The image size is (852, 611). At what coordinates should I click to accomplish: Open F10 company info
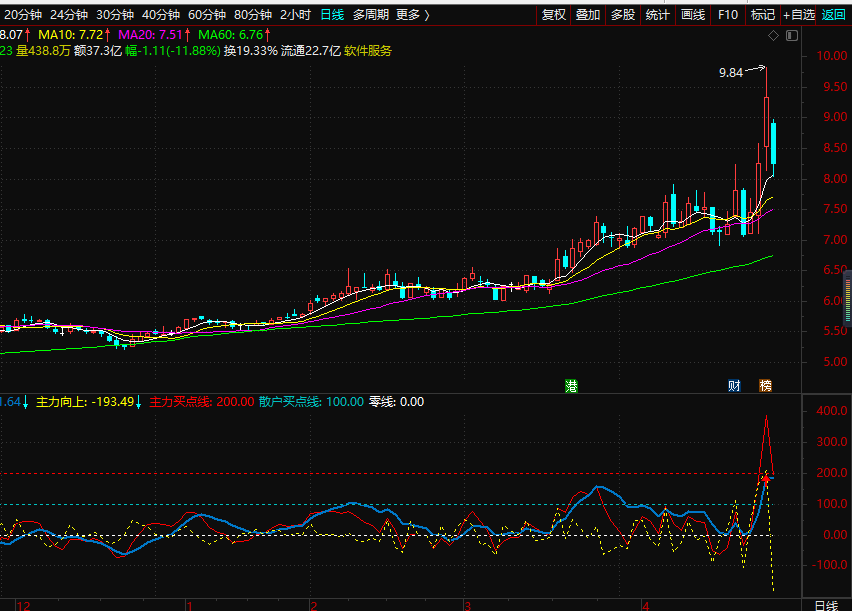coord(728,15)
